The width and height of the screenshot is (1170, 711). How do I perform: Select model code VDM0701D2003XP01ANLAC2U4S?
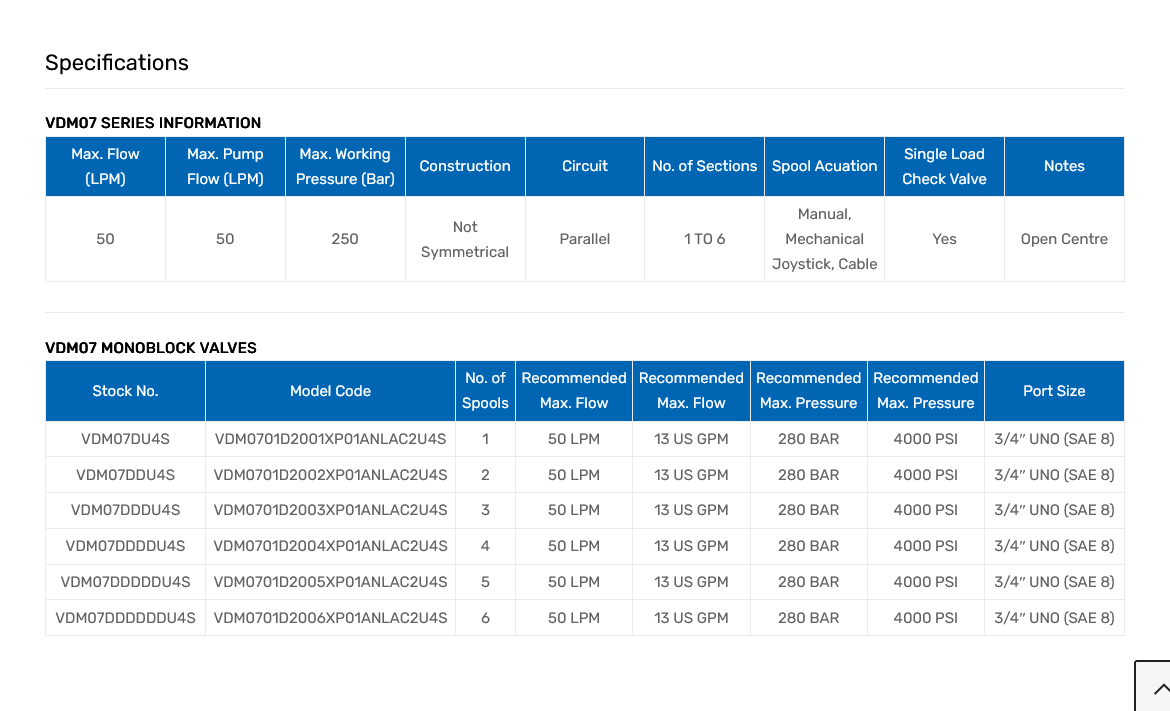click(x=330, y=510)
